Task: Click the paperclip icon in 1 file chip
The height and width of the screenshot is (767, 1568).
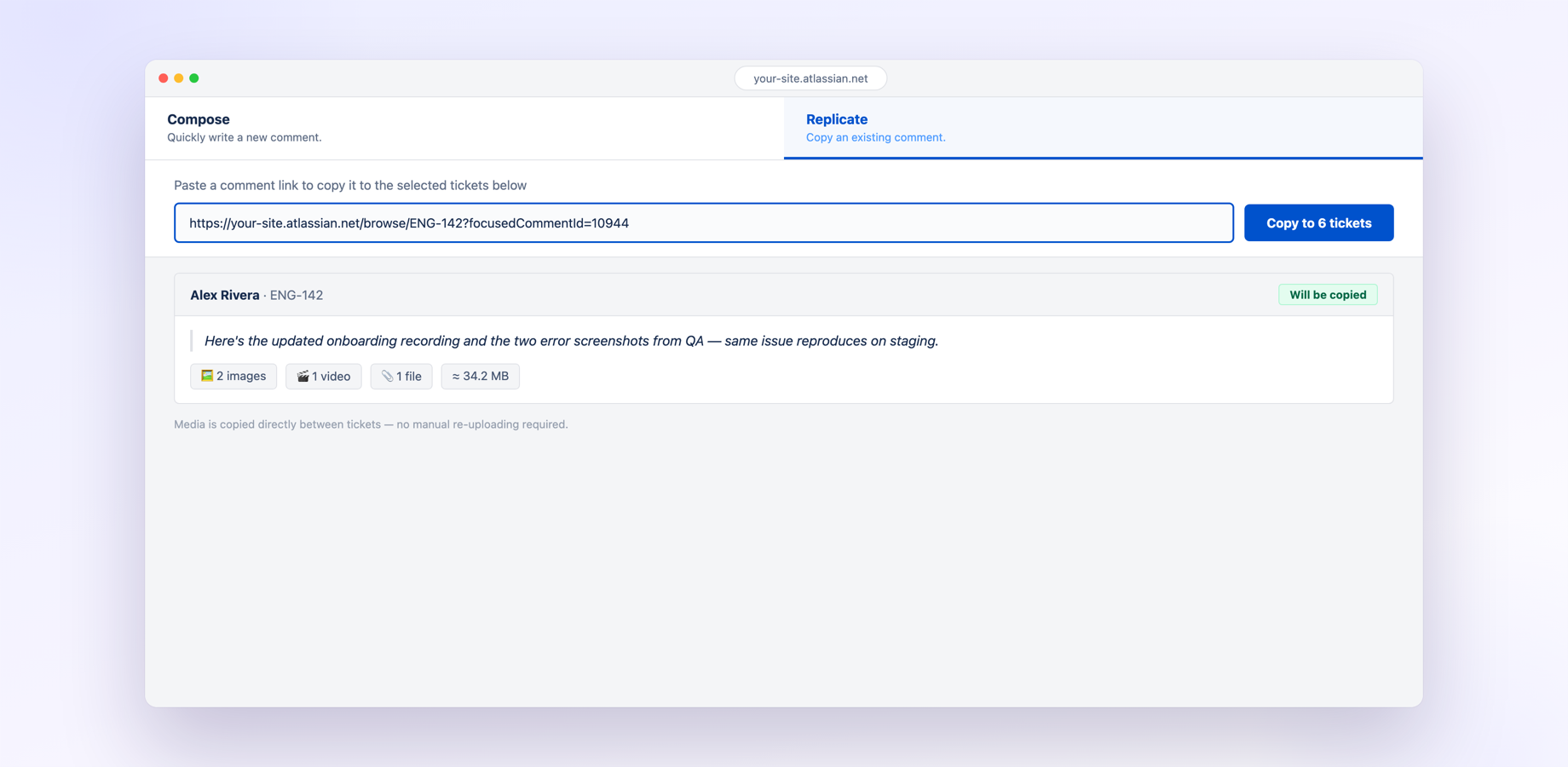Action: (x=387, y=376)
